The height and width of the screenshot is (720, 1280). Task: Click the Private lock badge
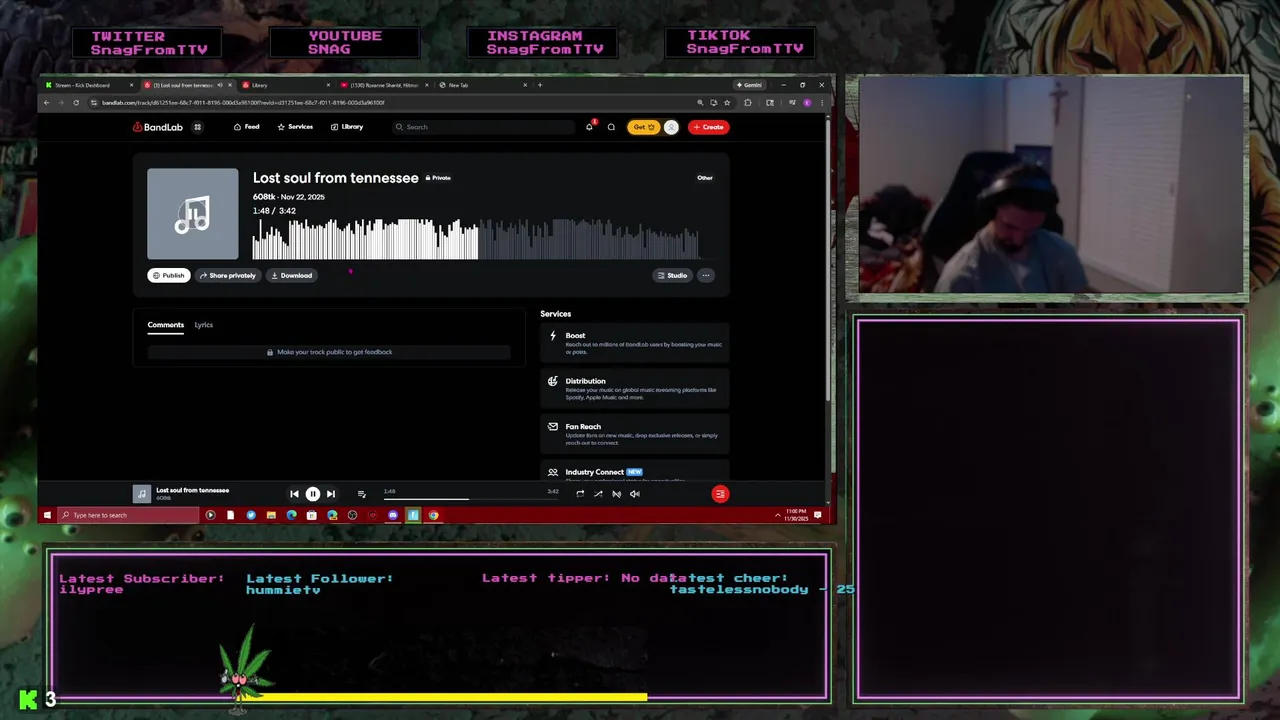[438, 178]
